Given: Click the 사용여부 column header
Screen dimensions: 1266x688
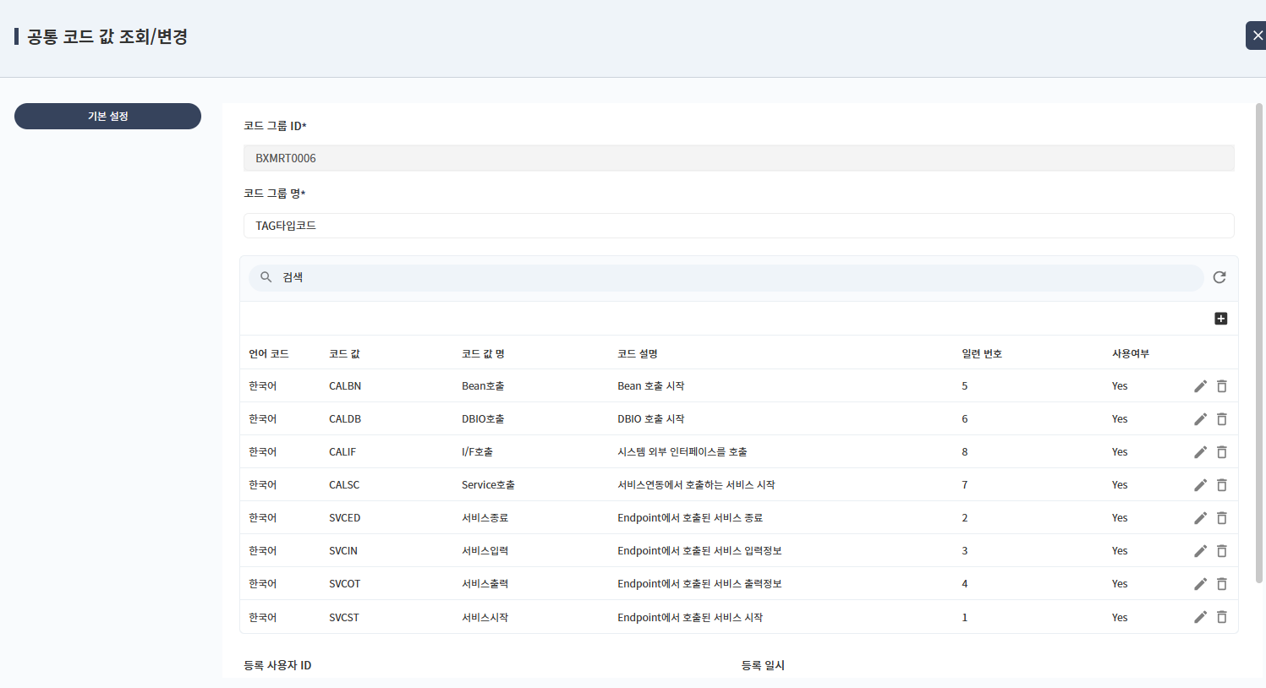Looking at the screenshot, I should pyautogui.click(x=1130, y=354).
